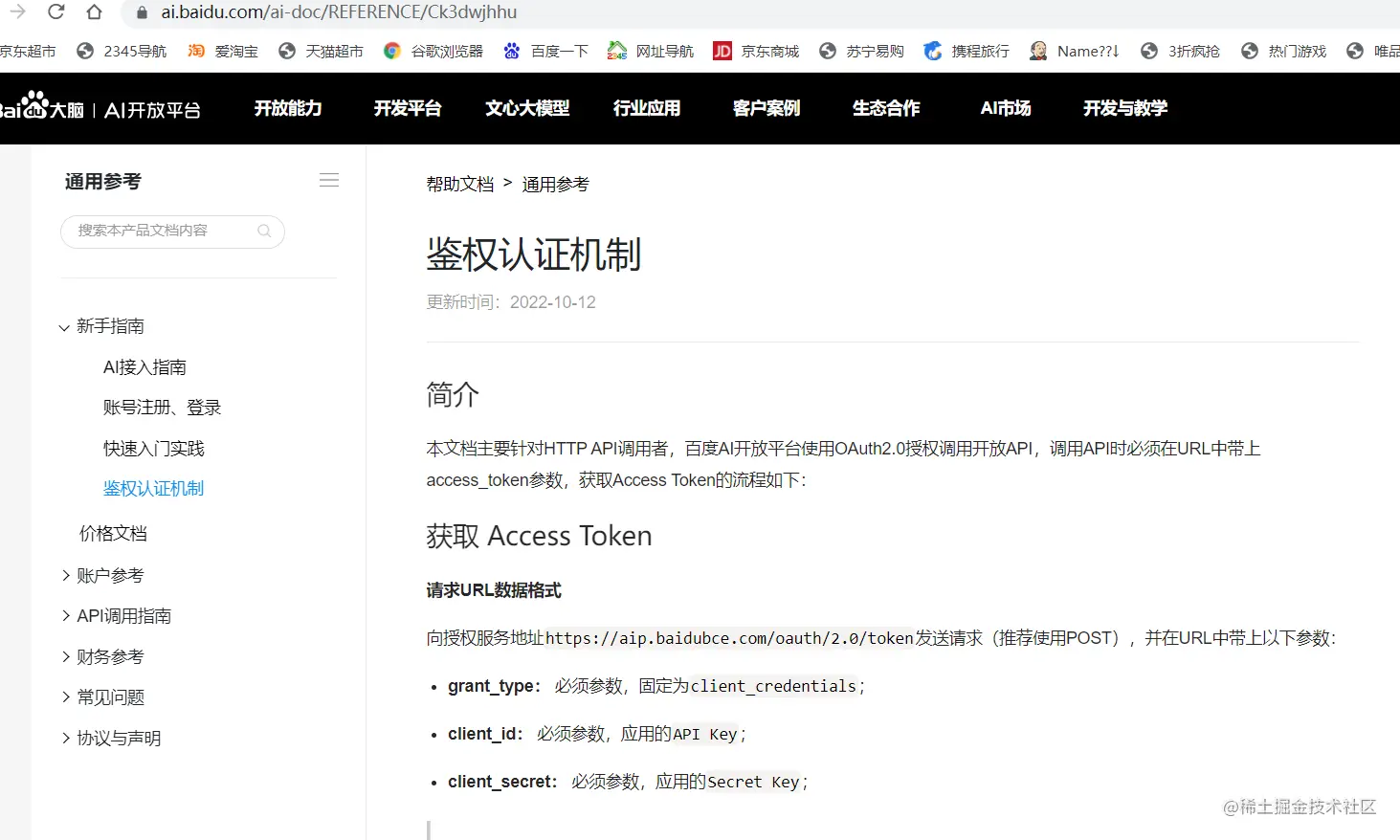Open the 文心大模型 navigation menu
This screenshot has width=1400, height=840.
click(526, 108)
